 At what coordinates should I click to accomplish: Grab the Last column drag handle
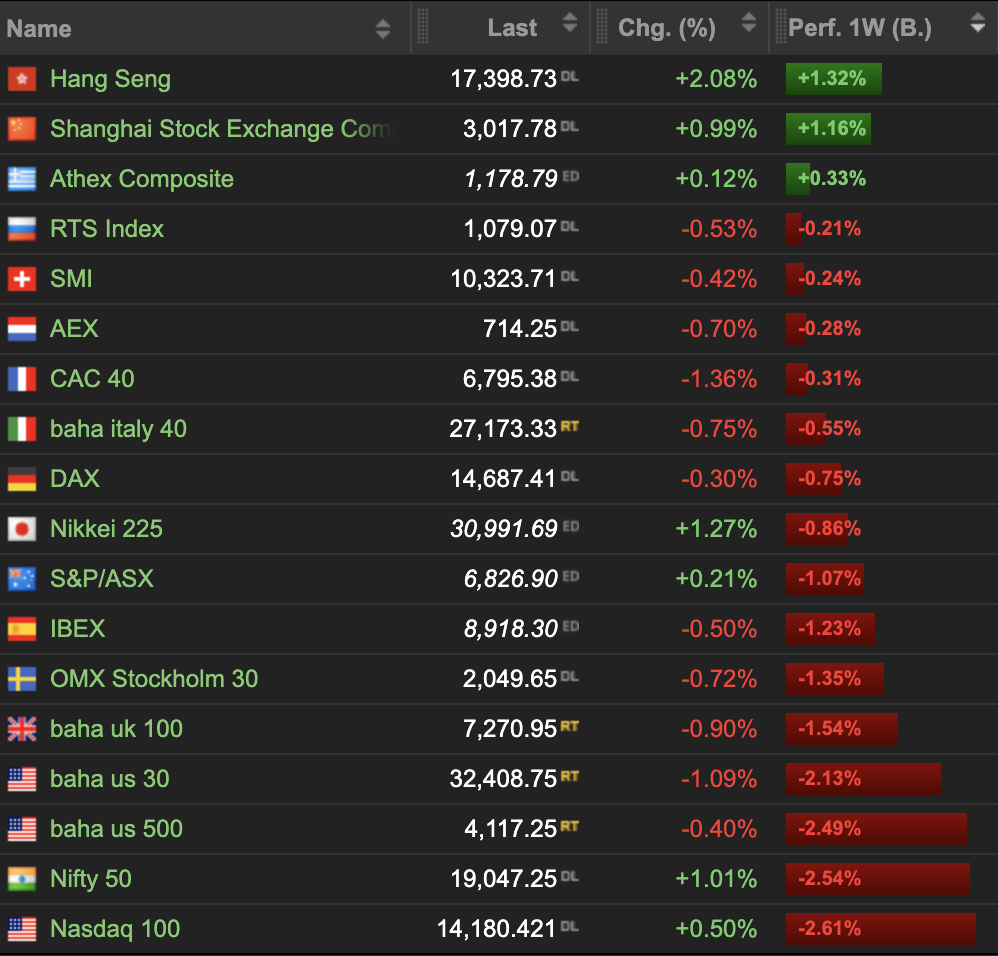(x=423, y=27)
